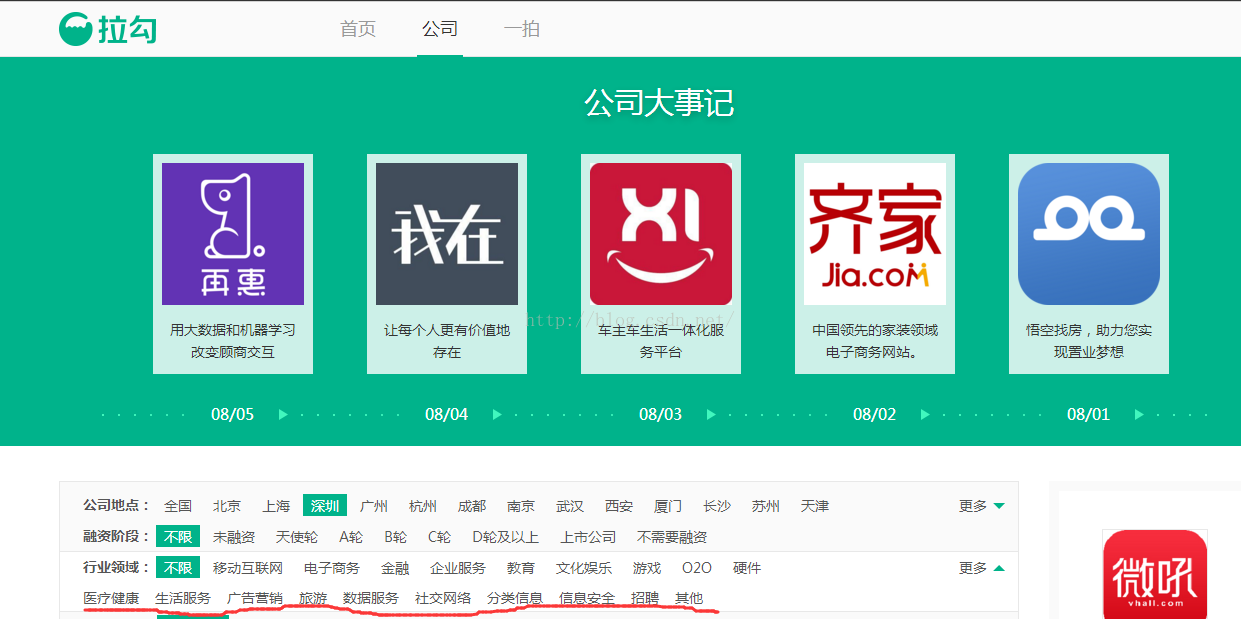The height and width of the screenshot is (619, 1241).
Task: Filter location to 南京
Action: [521, 506]
